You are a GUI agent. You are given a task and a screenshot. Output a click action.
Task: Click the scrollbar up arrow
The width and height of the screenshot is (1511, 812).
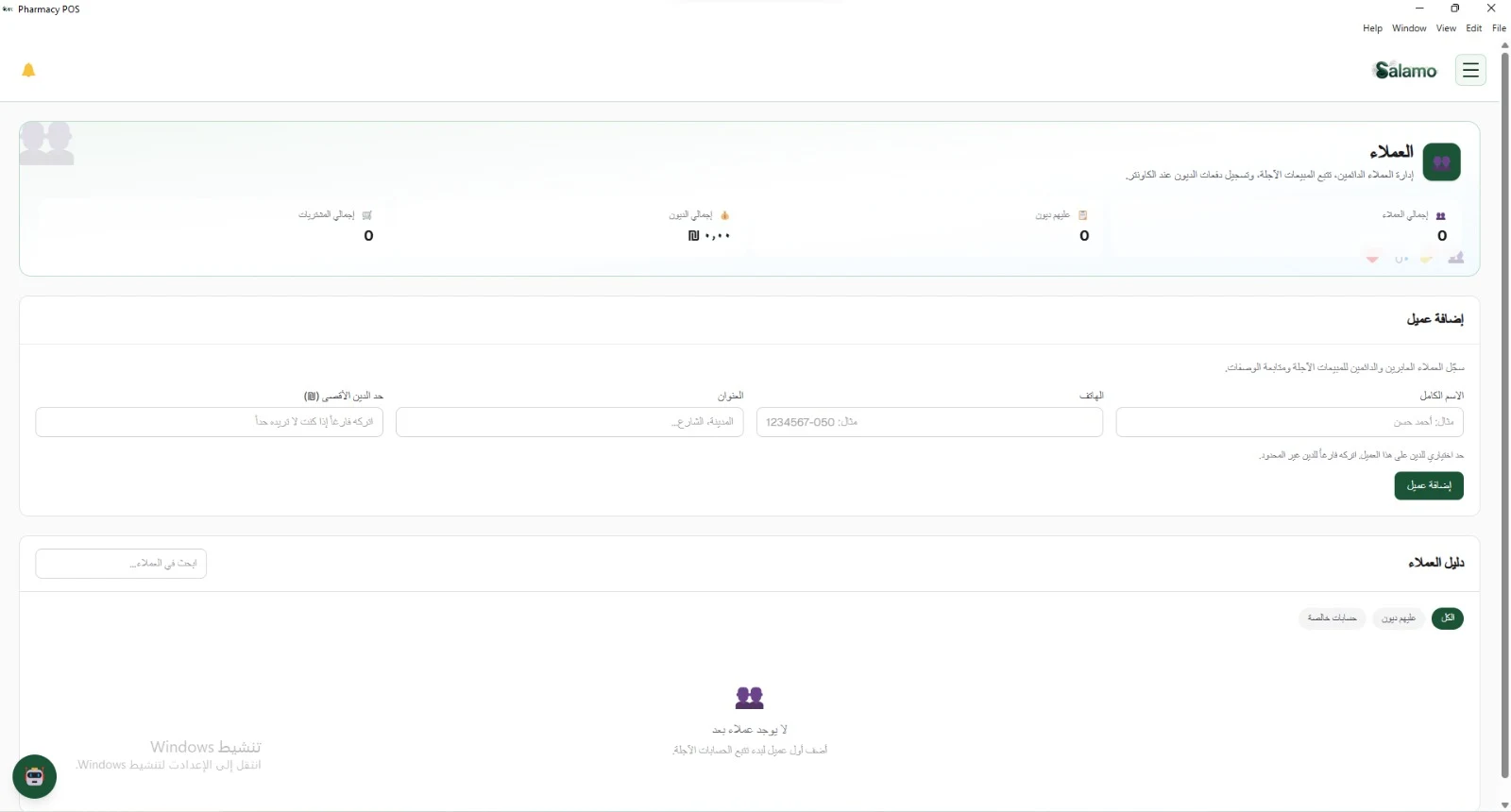click(x=1504, y=45)
